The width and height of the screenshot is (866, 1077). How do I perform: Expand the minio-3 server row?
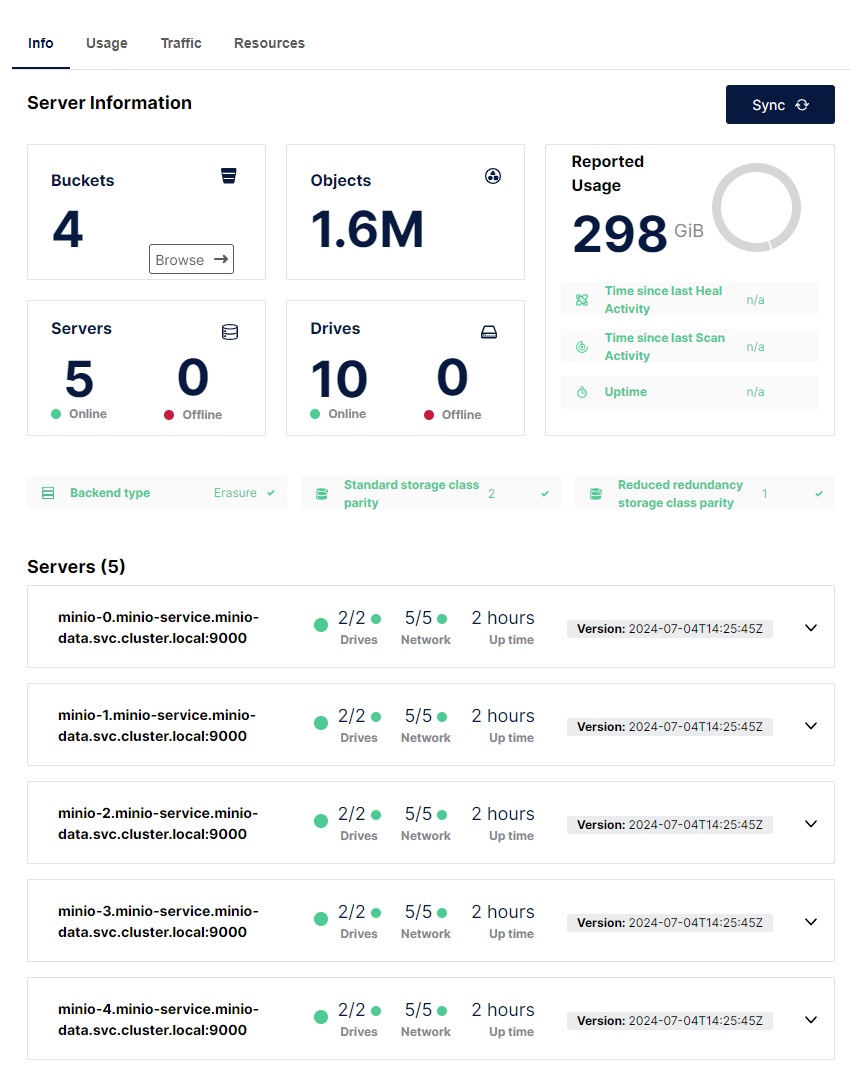[811, 922]
